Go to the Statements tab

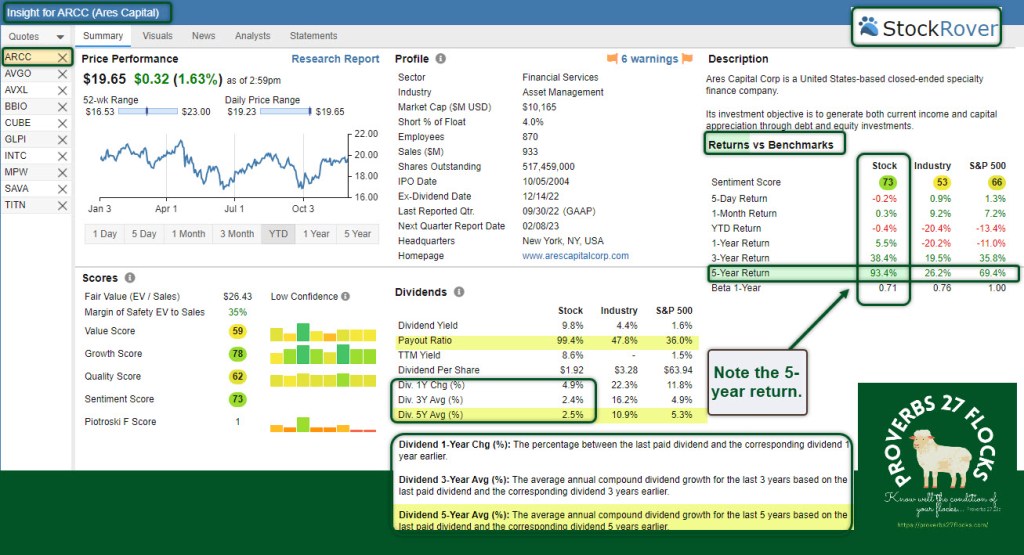[313, 36]
